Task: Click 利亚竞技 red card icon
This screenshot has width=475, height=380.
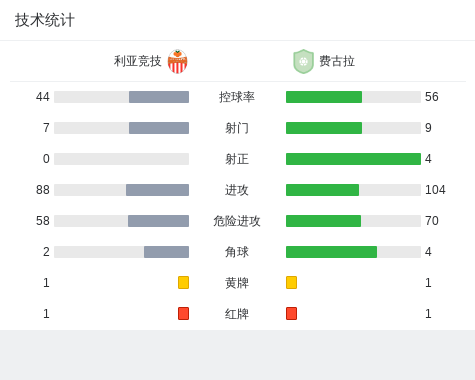Action: 183,313
